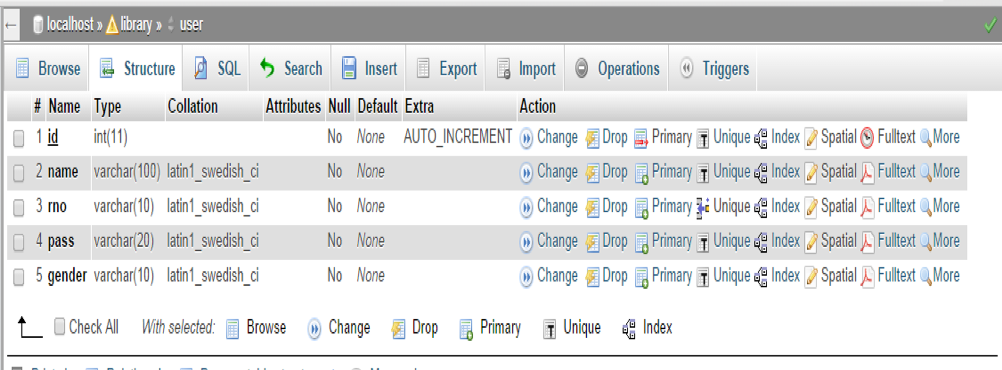Viewport: 1002px width, 370px height.
Task: Click the id column name
Action: point(53,137)
